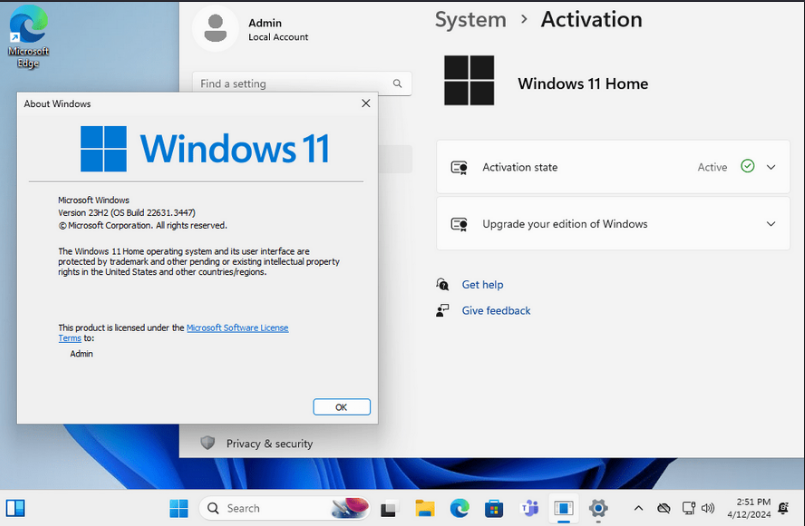The width and height of the screenshot is (805, 526).
Task: Click the green Active checkmark icon
Action: tap(748, 166)
